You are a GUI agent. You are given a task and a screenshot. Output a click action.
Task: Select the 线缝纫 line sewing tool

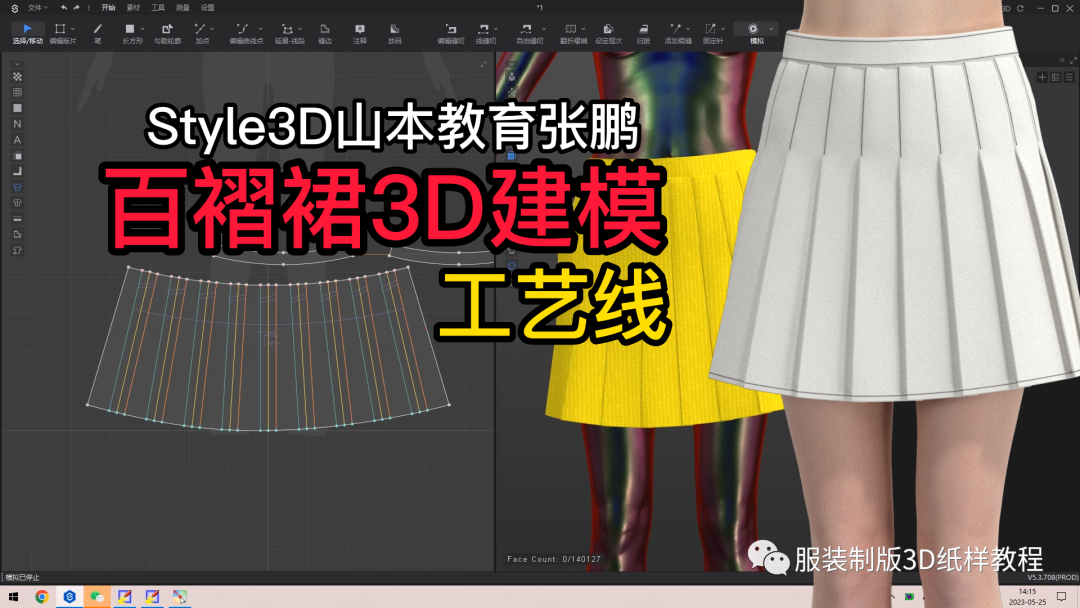(484, 33)
